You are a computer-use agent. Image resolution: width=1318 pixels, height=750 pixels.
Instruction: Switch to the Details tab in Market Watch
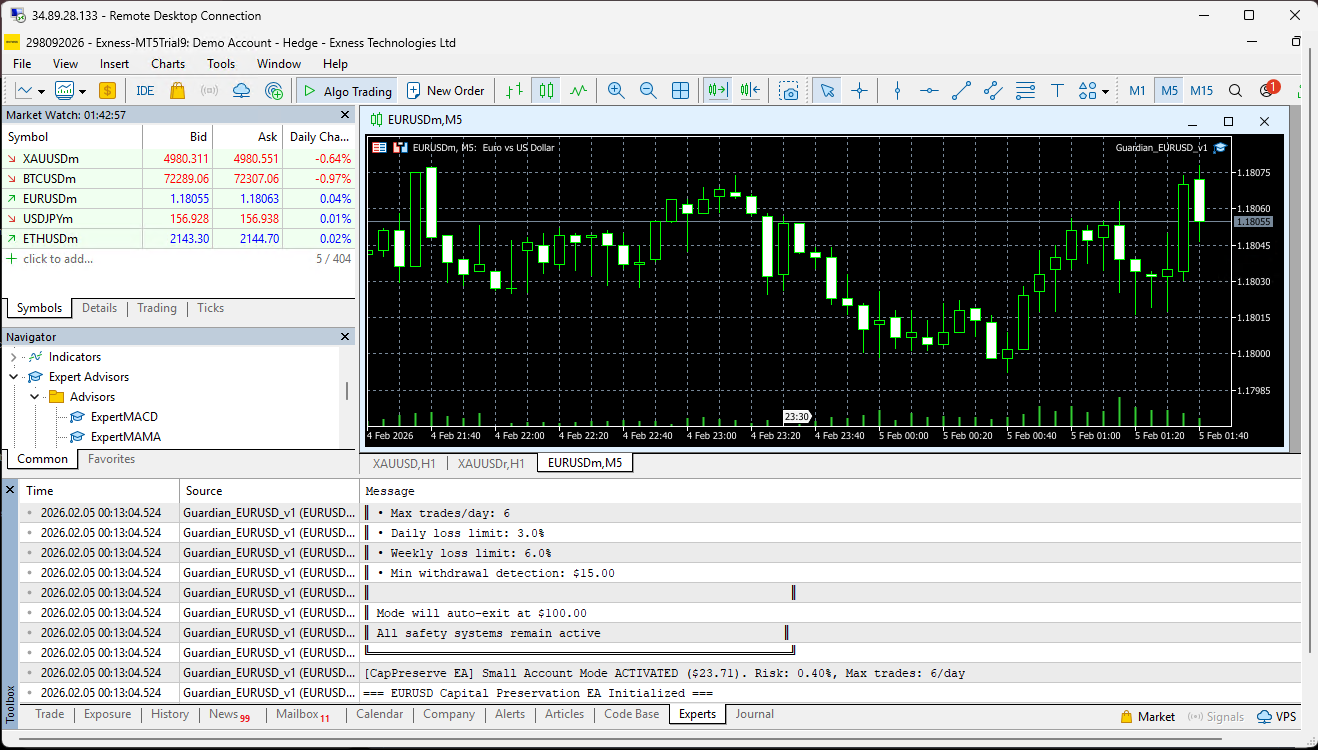point(99,308)
